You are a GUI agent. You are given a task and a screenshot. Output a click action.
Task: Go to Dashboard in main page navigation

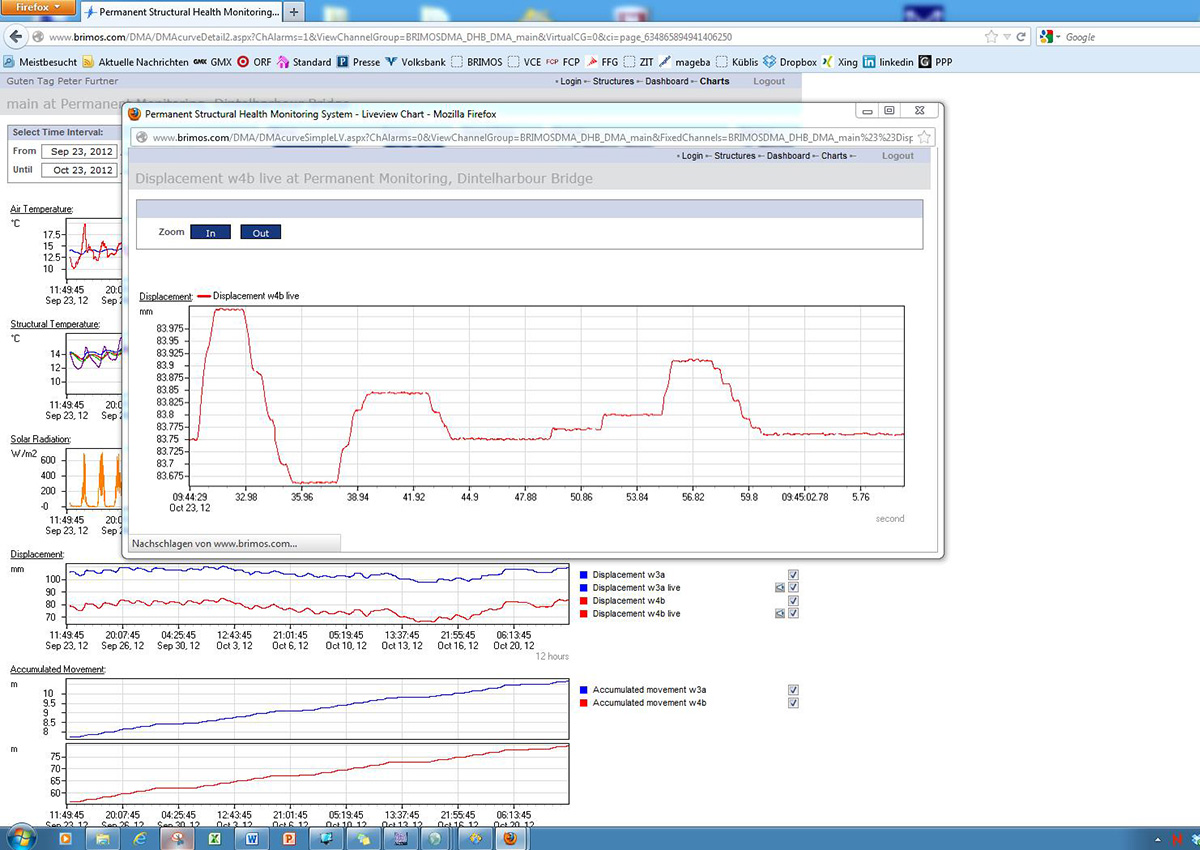667,81
